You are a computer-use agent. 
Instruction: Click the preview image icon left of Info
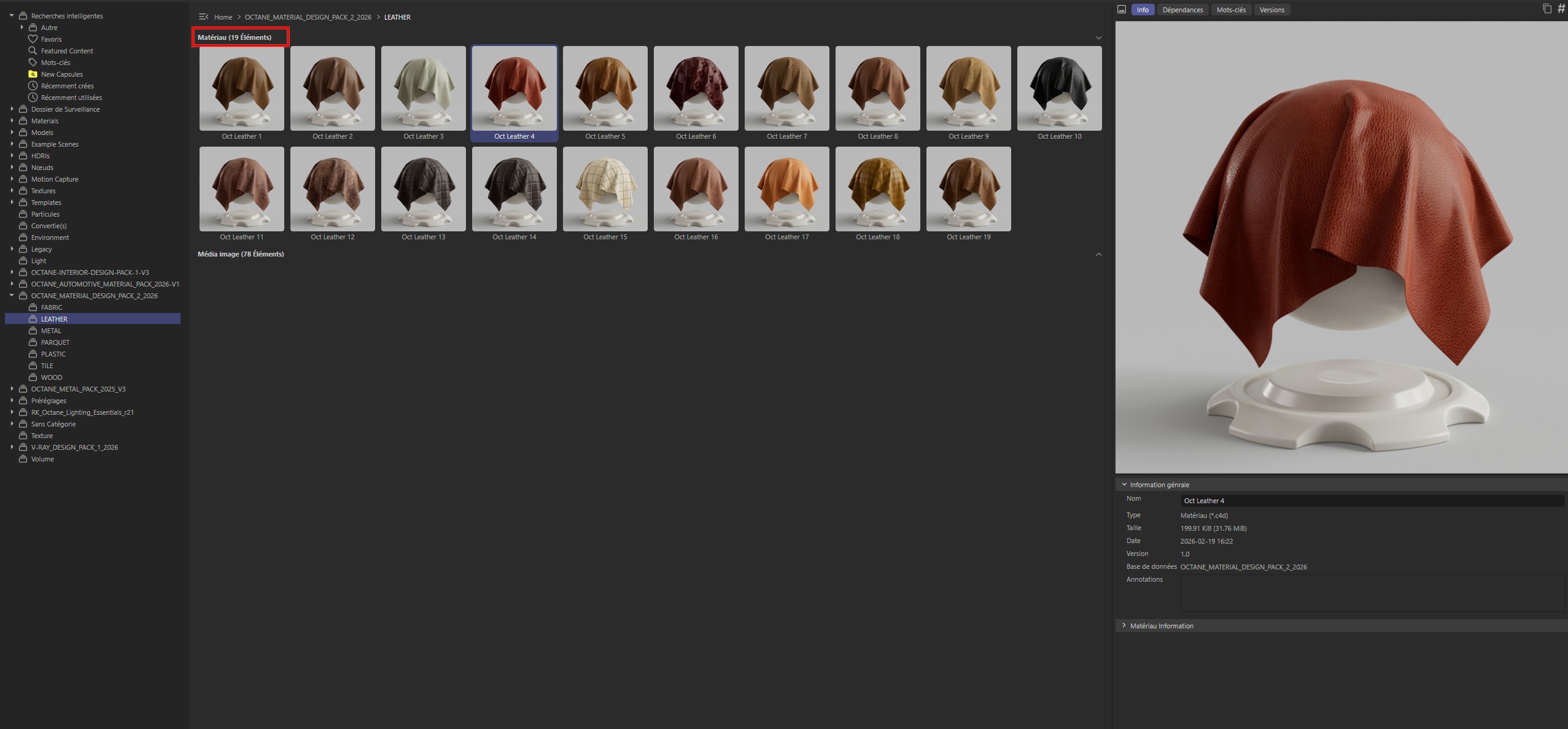(x=1122, y=9)
